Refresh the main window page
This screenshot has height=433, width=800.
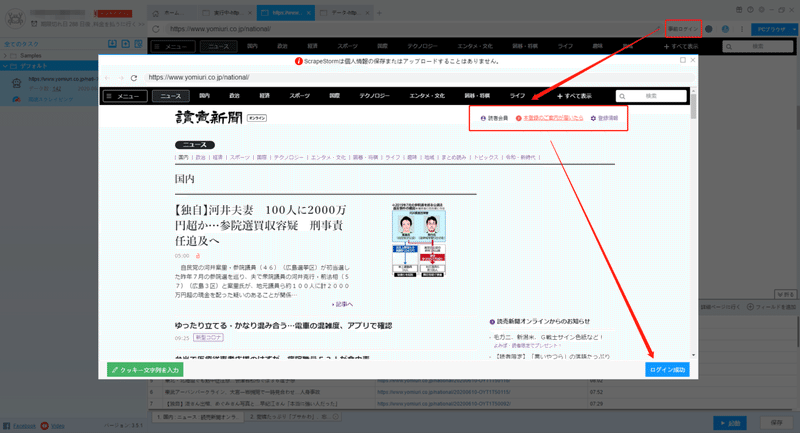(x=156, y=29)
